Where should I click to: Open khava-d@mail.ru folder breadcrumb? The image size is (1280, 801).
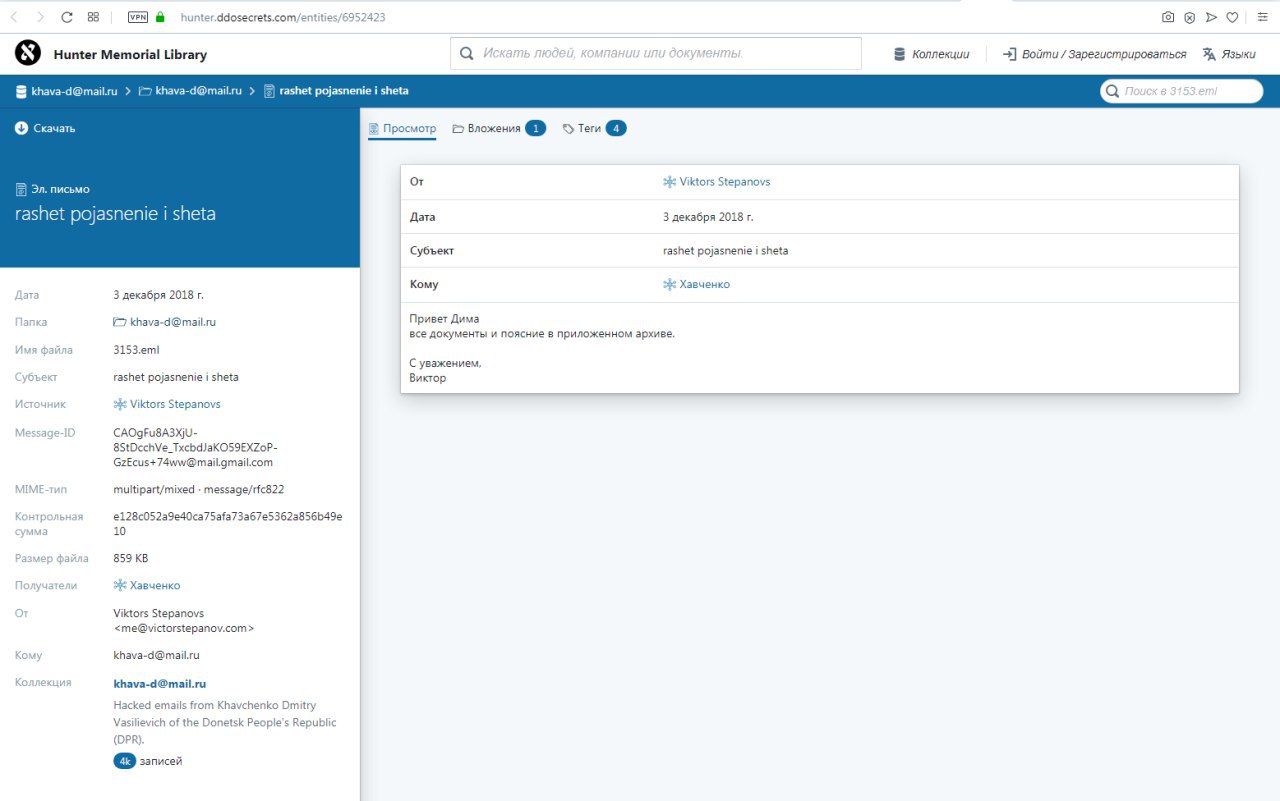pos(190,91)
